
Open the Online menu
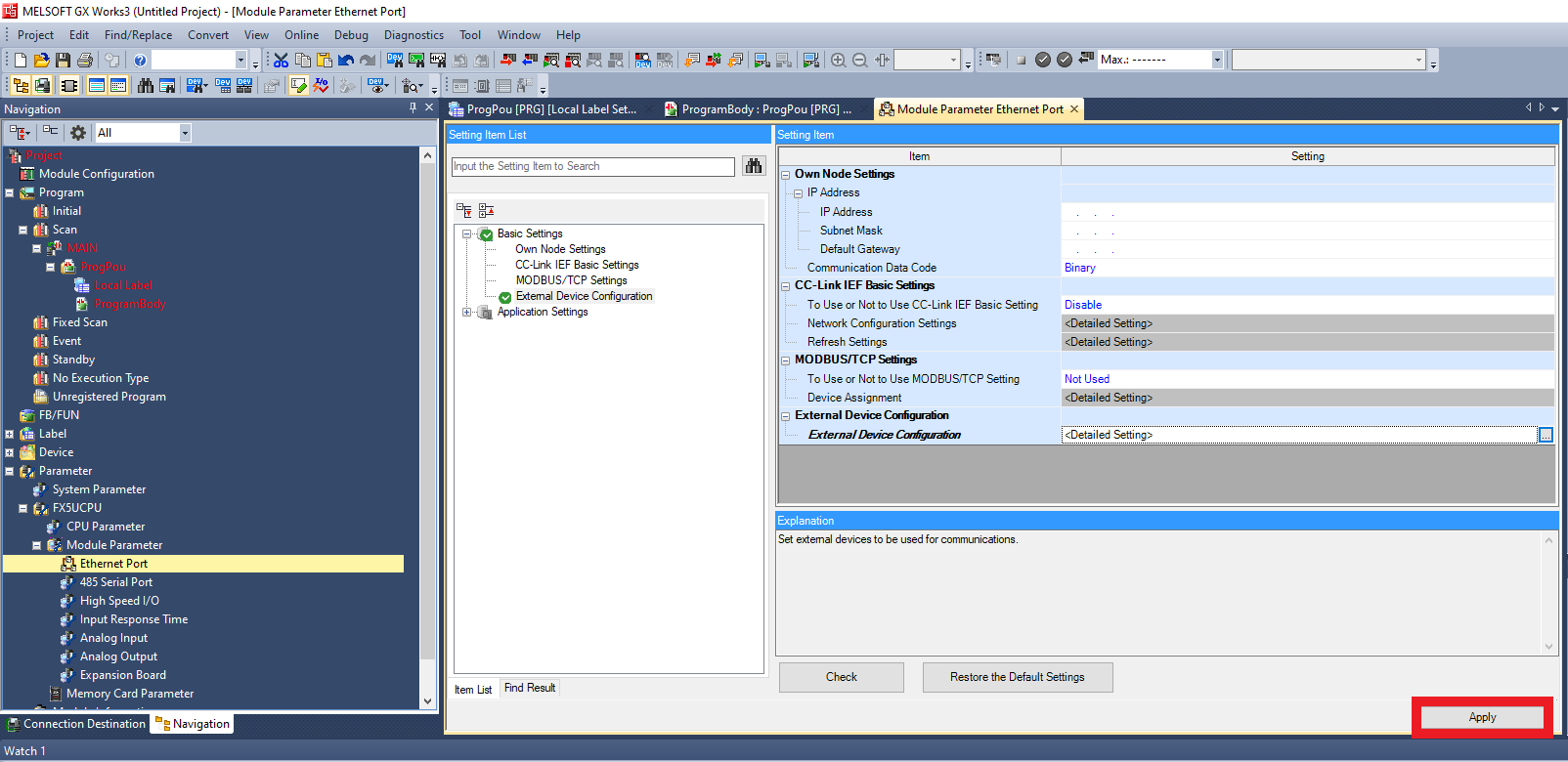(301, 35)
